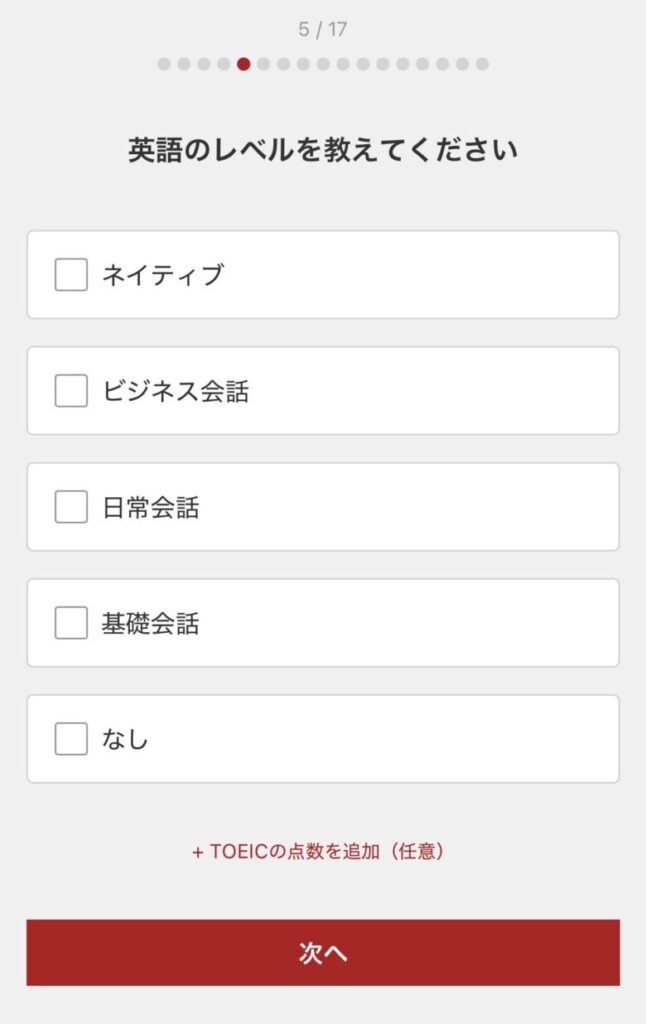Viewport: 646px width, 1024px height.
Task: Enable the 基礎会話 checkbox
Action: coord(71,623)
